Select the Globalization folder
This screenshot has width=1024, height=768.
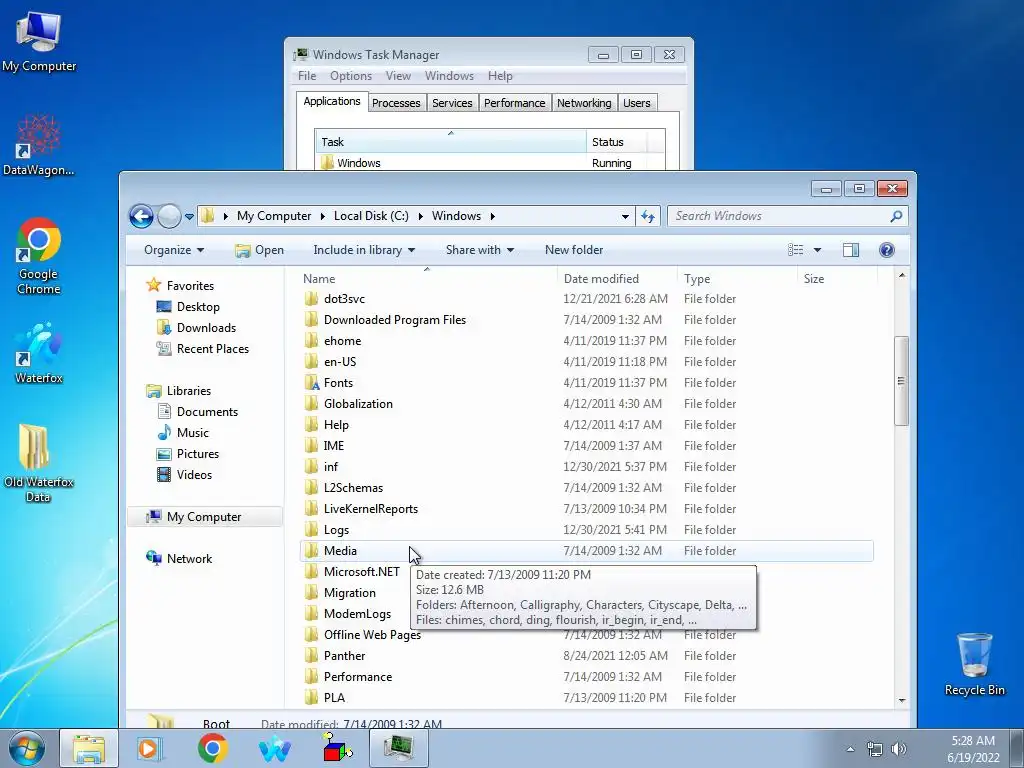coord(358,404)
